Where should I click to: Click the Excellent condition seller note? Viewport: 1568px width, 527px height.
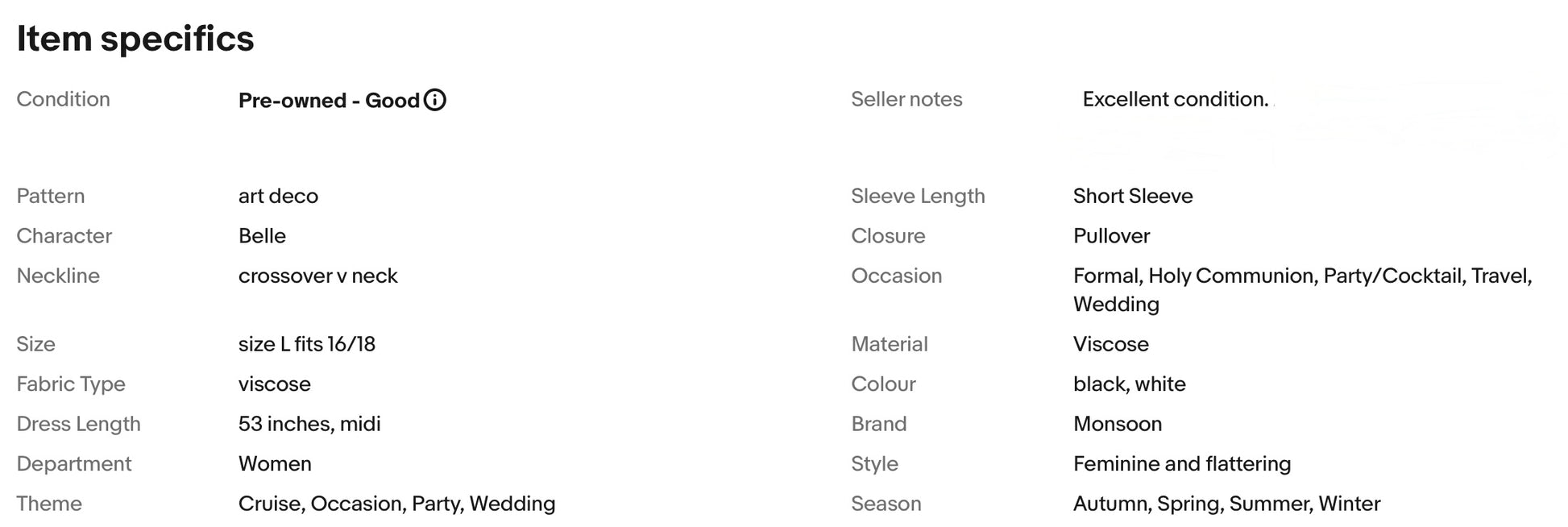1175,99
